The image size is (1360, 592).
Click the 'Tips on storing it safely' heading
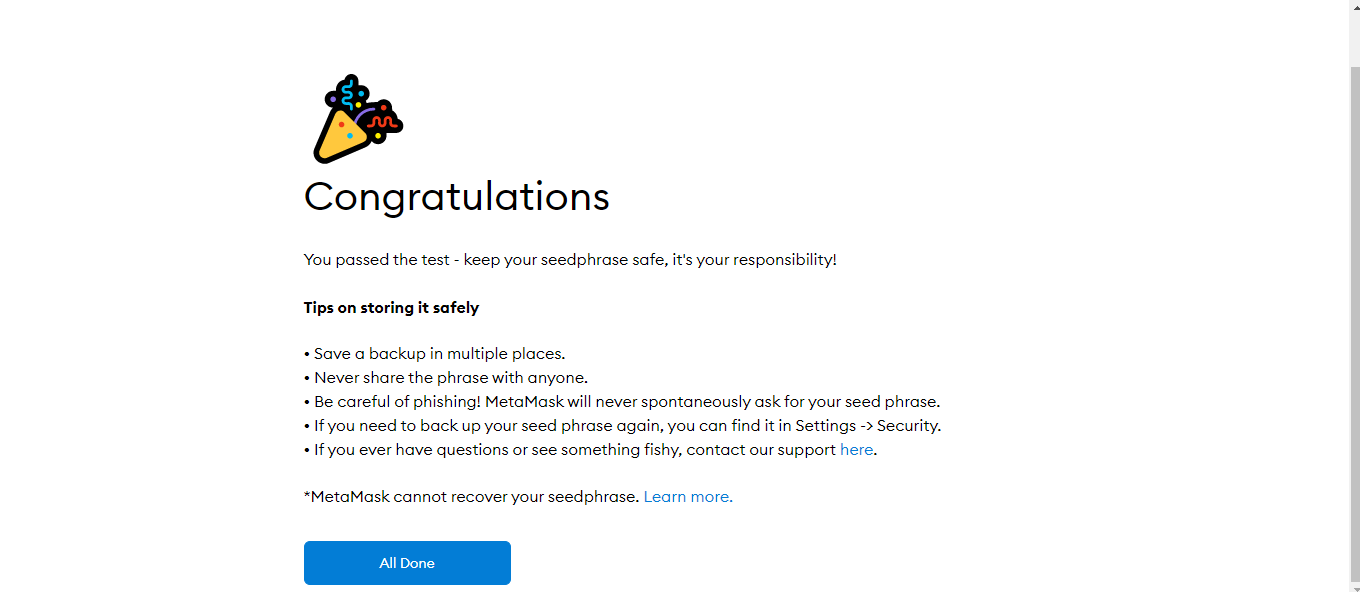point(391,308)
